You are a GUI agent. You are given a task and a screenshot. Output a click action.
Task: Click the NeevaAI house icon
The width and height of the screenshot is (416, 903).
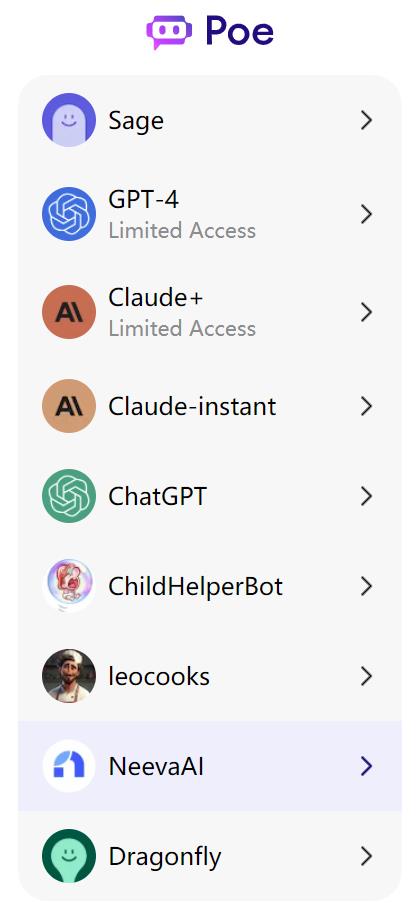point(69,766)
